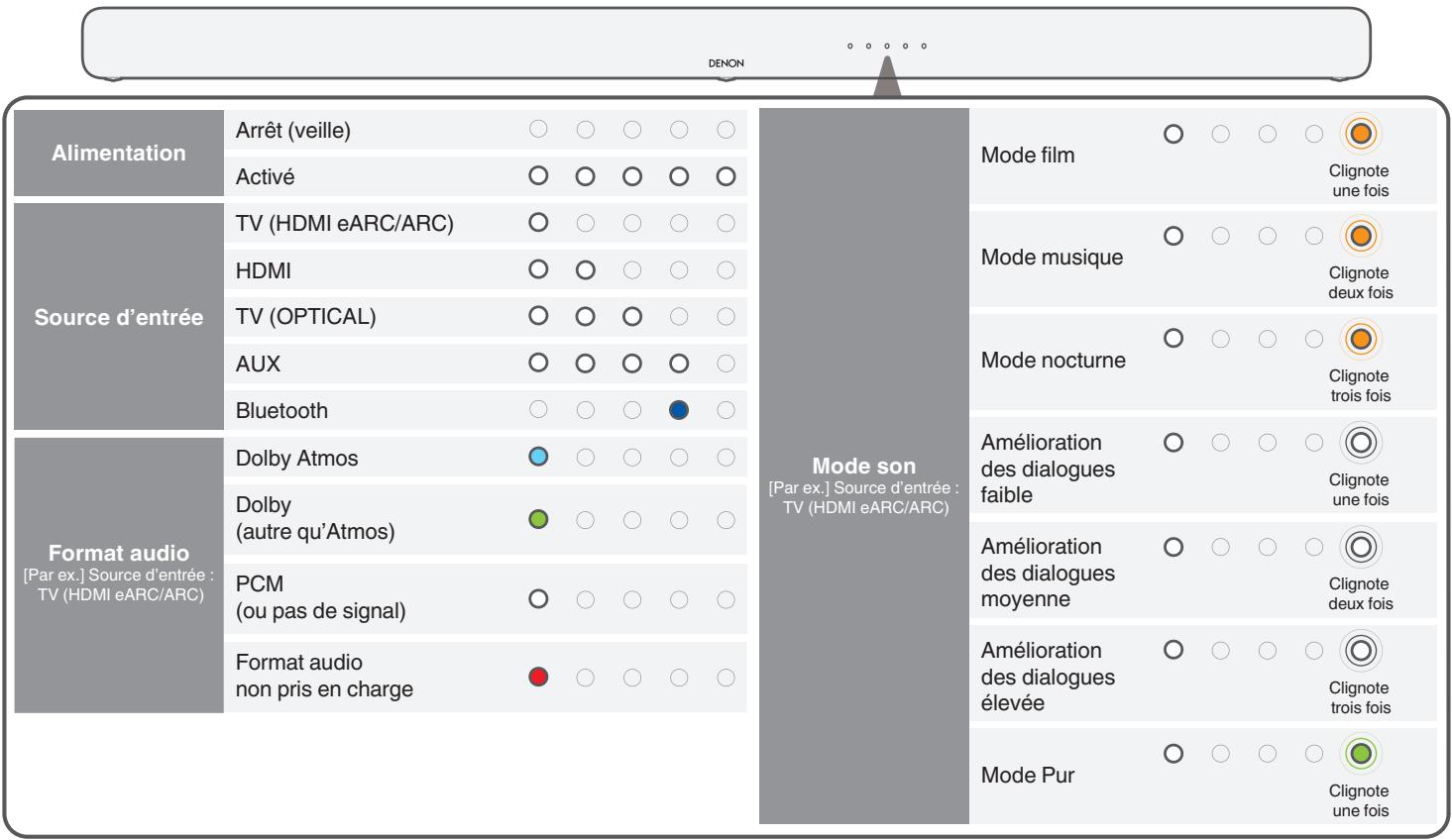Click the red unsupported audio format LED
Viewport: 1452px width, 840px height.
coord(538,677)
